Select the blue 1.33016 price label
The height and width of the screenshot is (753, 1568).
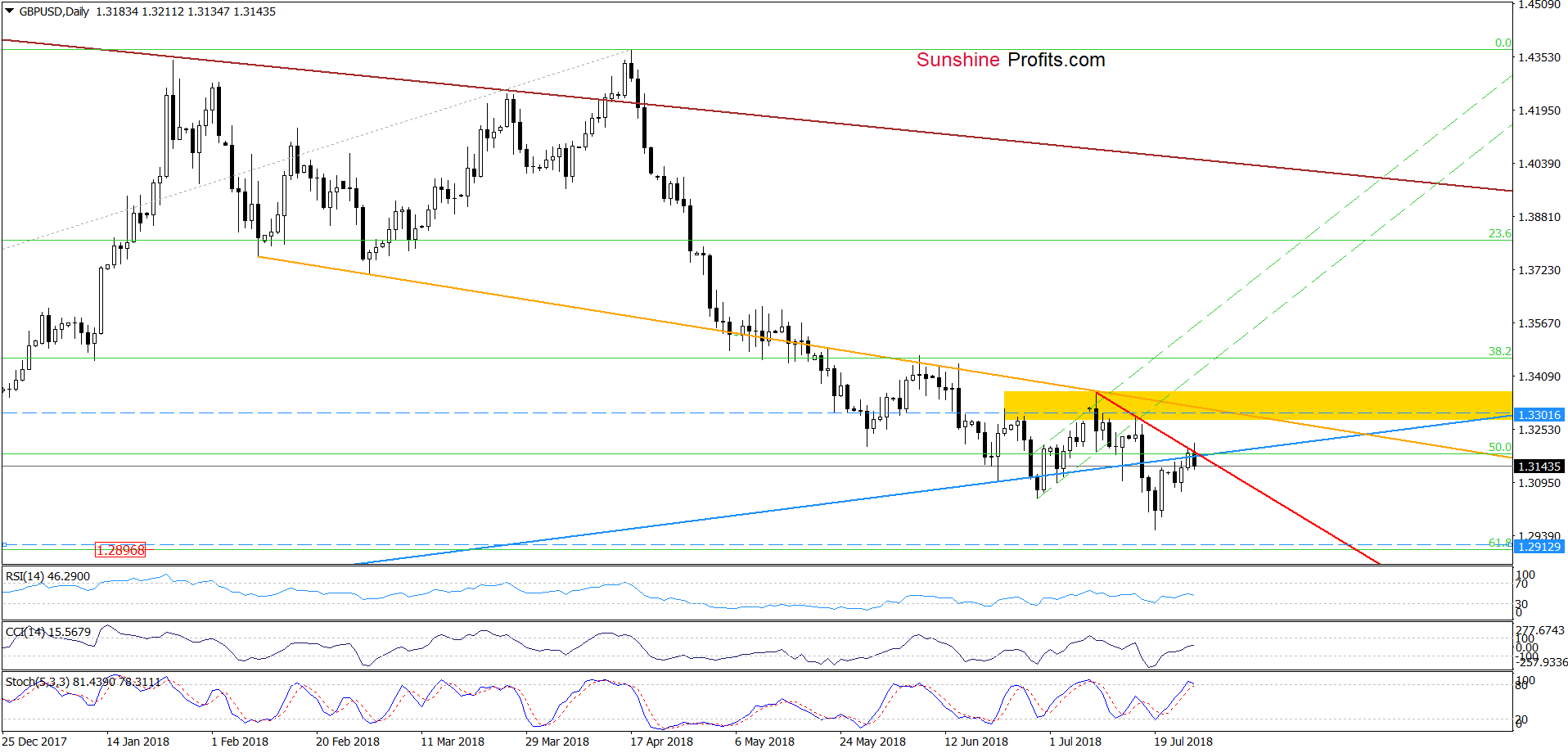1539,415
